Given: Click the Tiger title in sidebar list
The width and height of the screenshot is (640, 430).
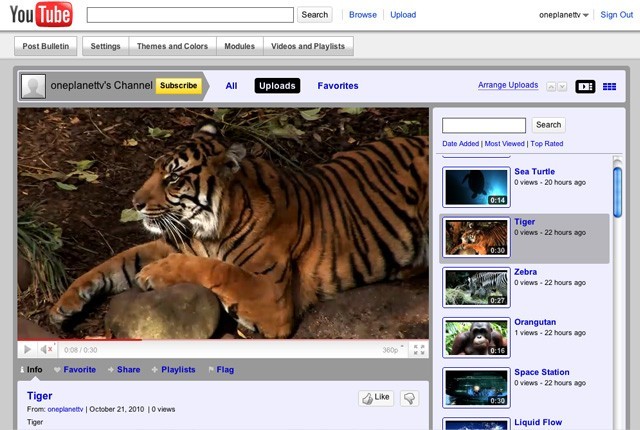Looking at the screenshot, I should point(524,222).
